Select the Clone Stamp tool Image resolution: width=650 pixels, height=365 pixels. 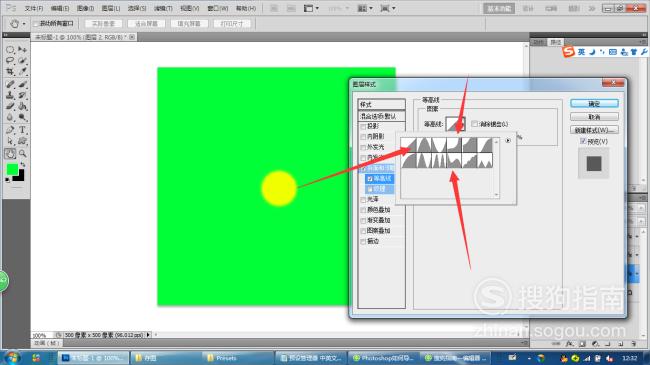tap(10, 95)
